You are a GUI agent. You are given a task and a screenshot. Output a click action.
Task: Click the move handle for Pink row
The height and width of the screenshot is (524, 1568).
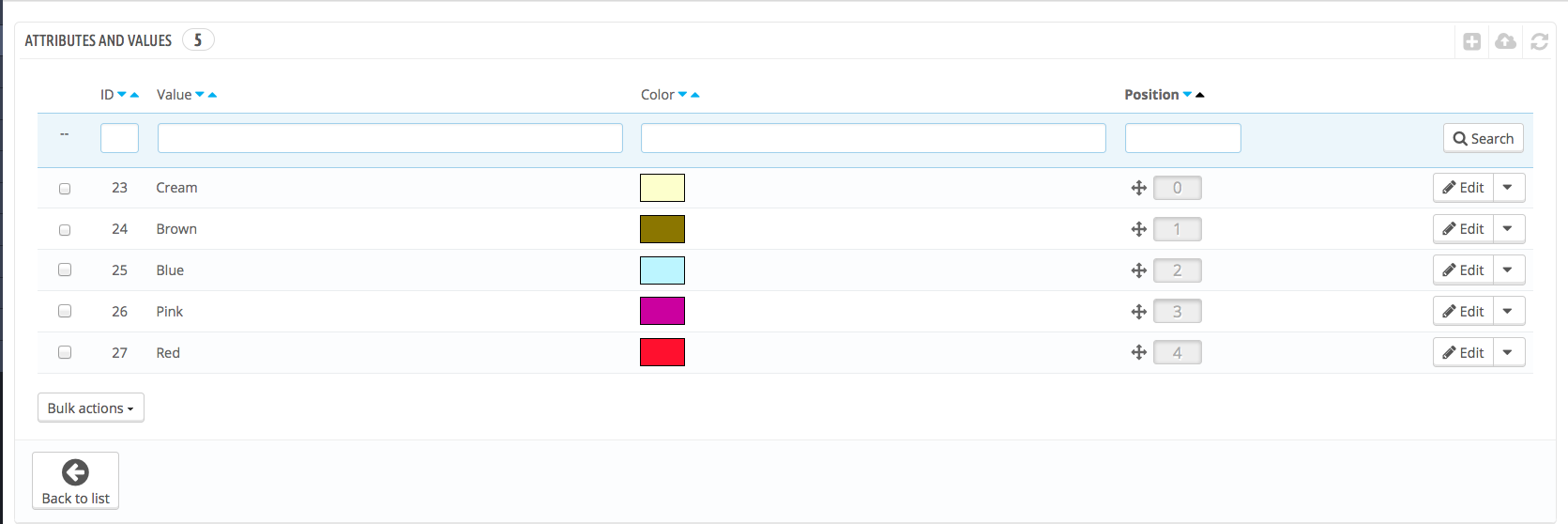tap(1138, 312)
